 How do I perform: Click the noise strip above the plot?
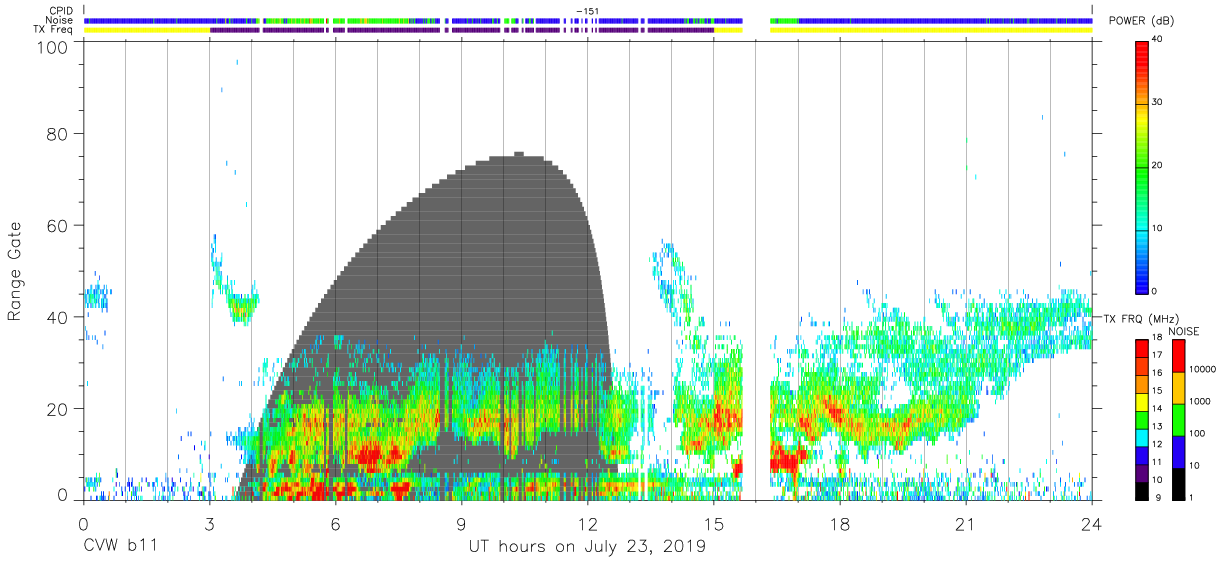click(588, 20)
